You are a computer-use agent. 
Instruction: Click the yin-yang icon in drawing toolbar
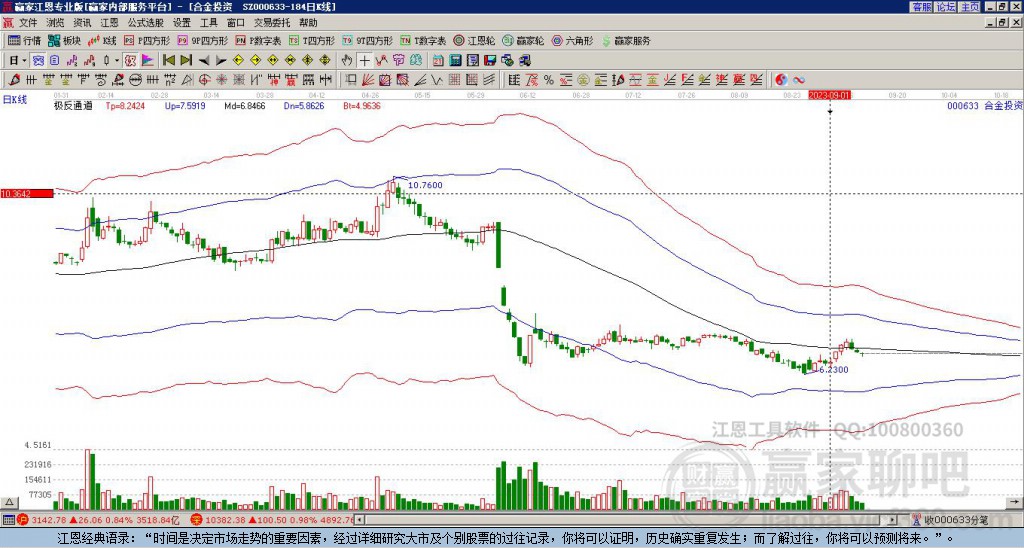point(782,80)
